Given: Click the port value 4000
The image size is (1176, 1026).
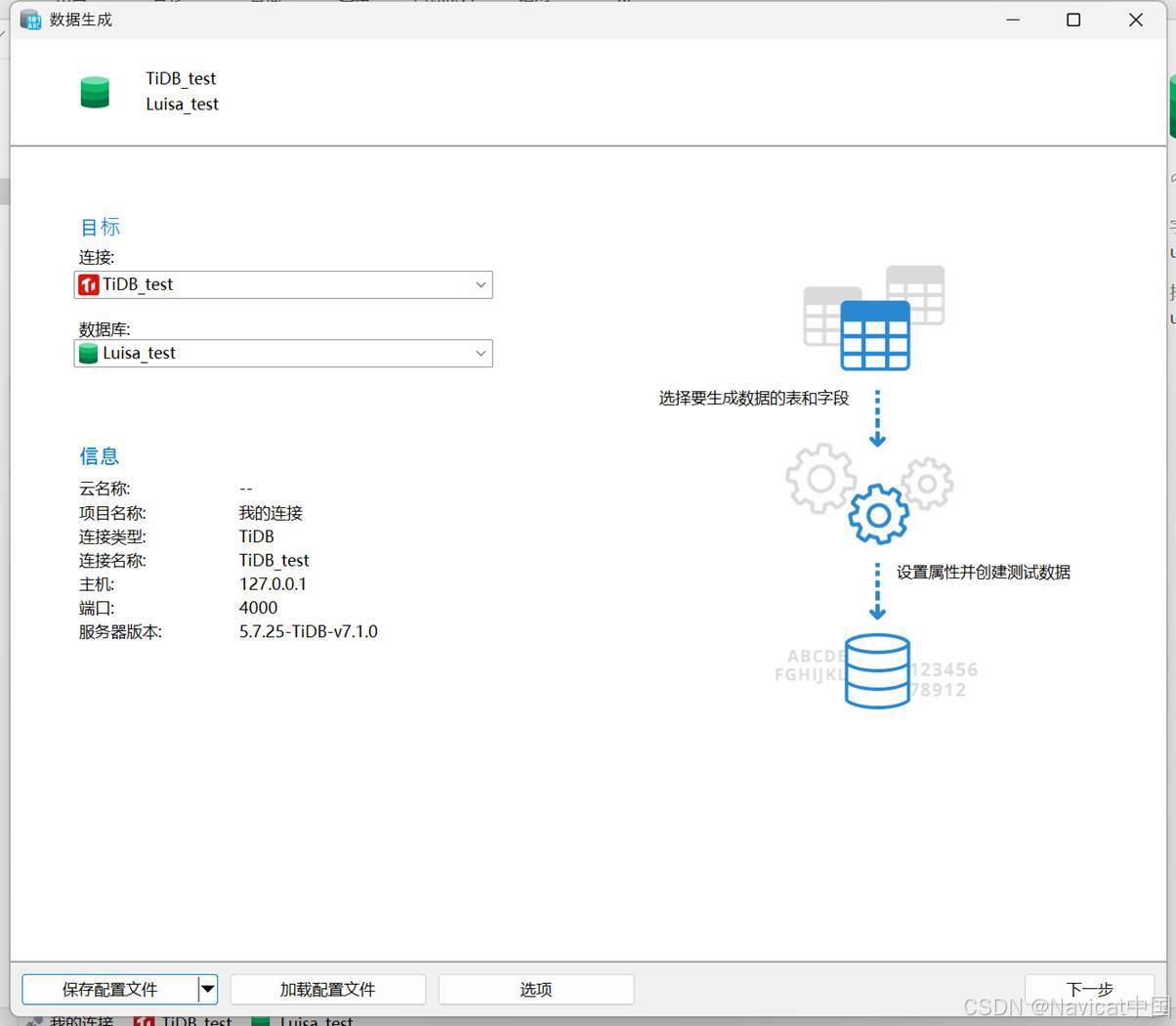Looking at the screenshot, I should [x=258, y=607].
